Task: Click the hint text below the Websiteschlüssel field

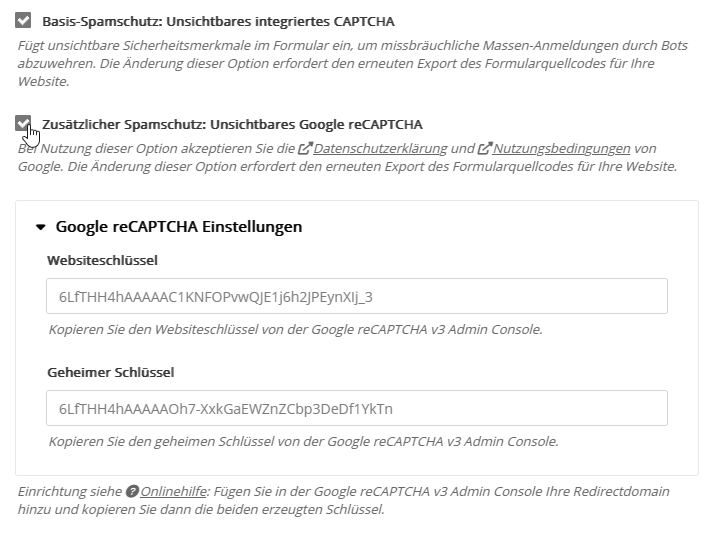Action: [x=295, y=329]
